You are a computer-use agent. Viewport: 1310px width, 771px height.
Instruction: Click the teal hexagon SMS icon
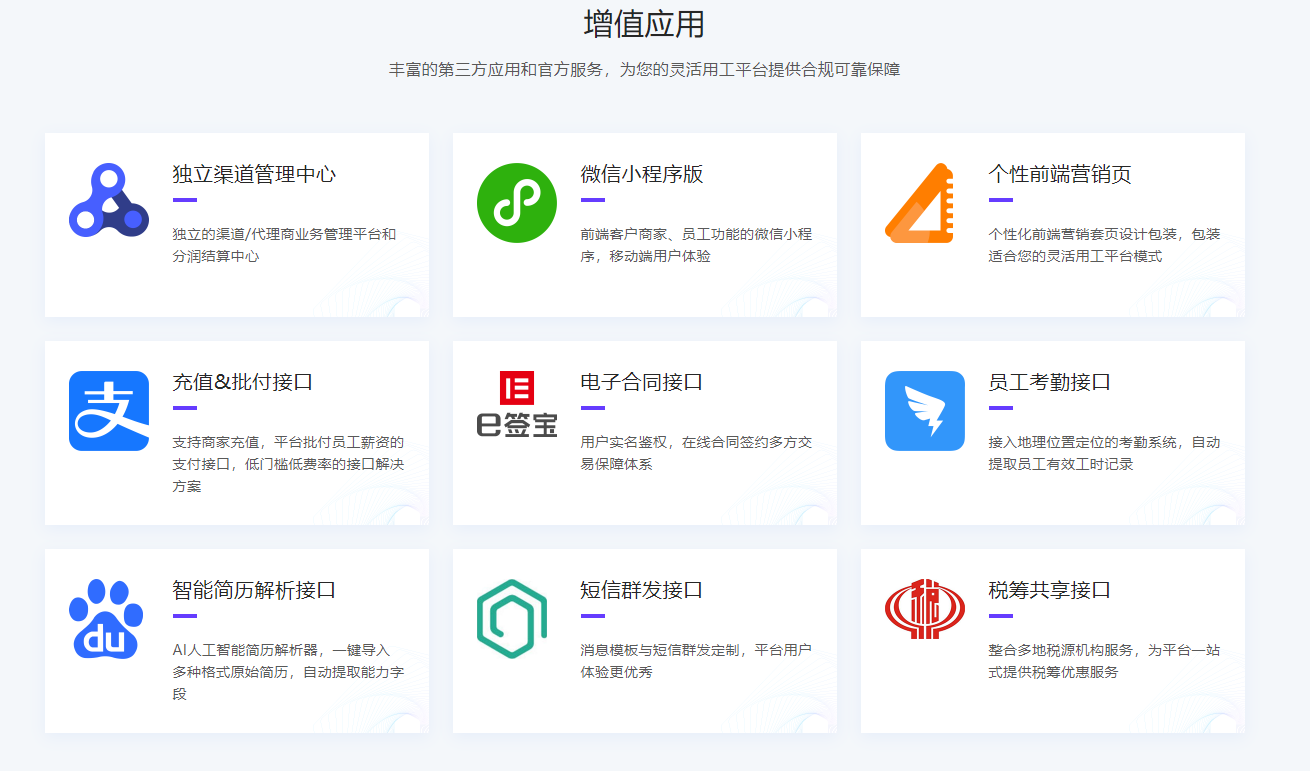(x=512, y=618)
